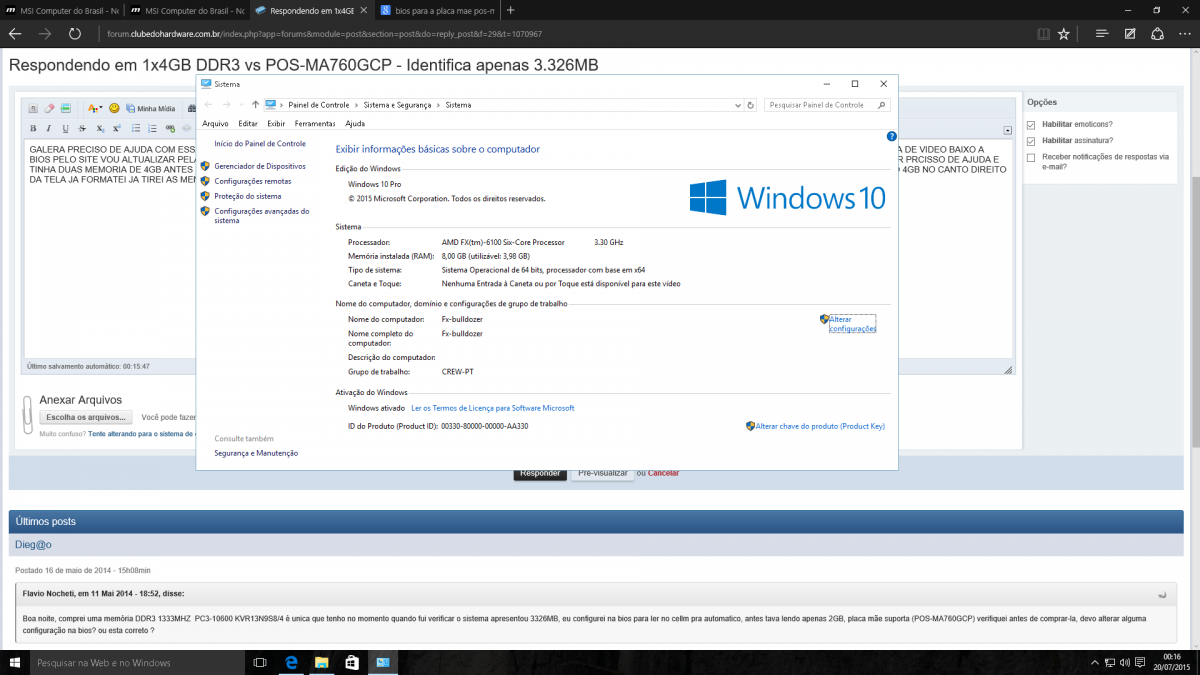Open Proteção do sistema
Image resolution: width=1200 pixels, height=675 pixels.
[248, 196]
